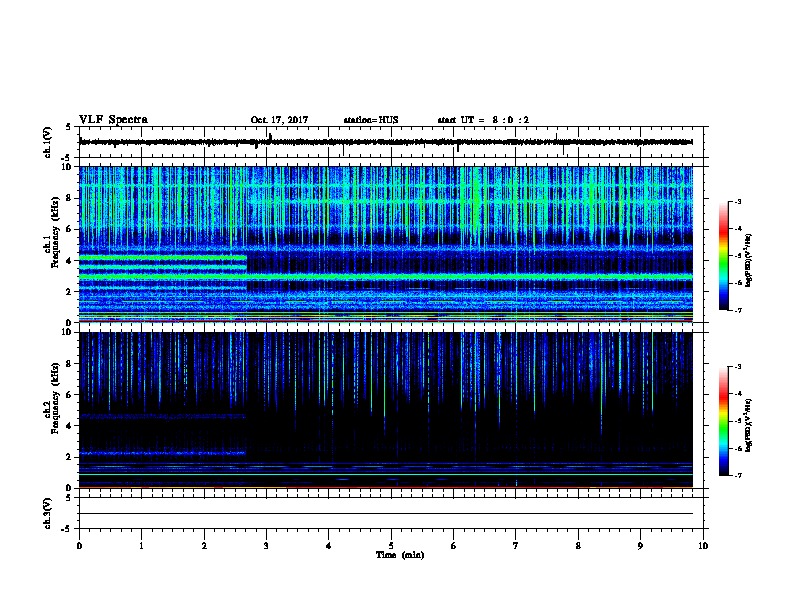
Task: Click the "-7" label on ch.2 color scale
Action: 737,475
